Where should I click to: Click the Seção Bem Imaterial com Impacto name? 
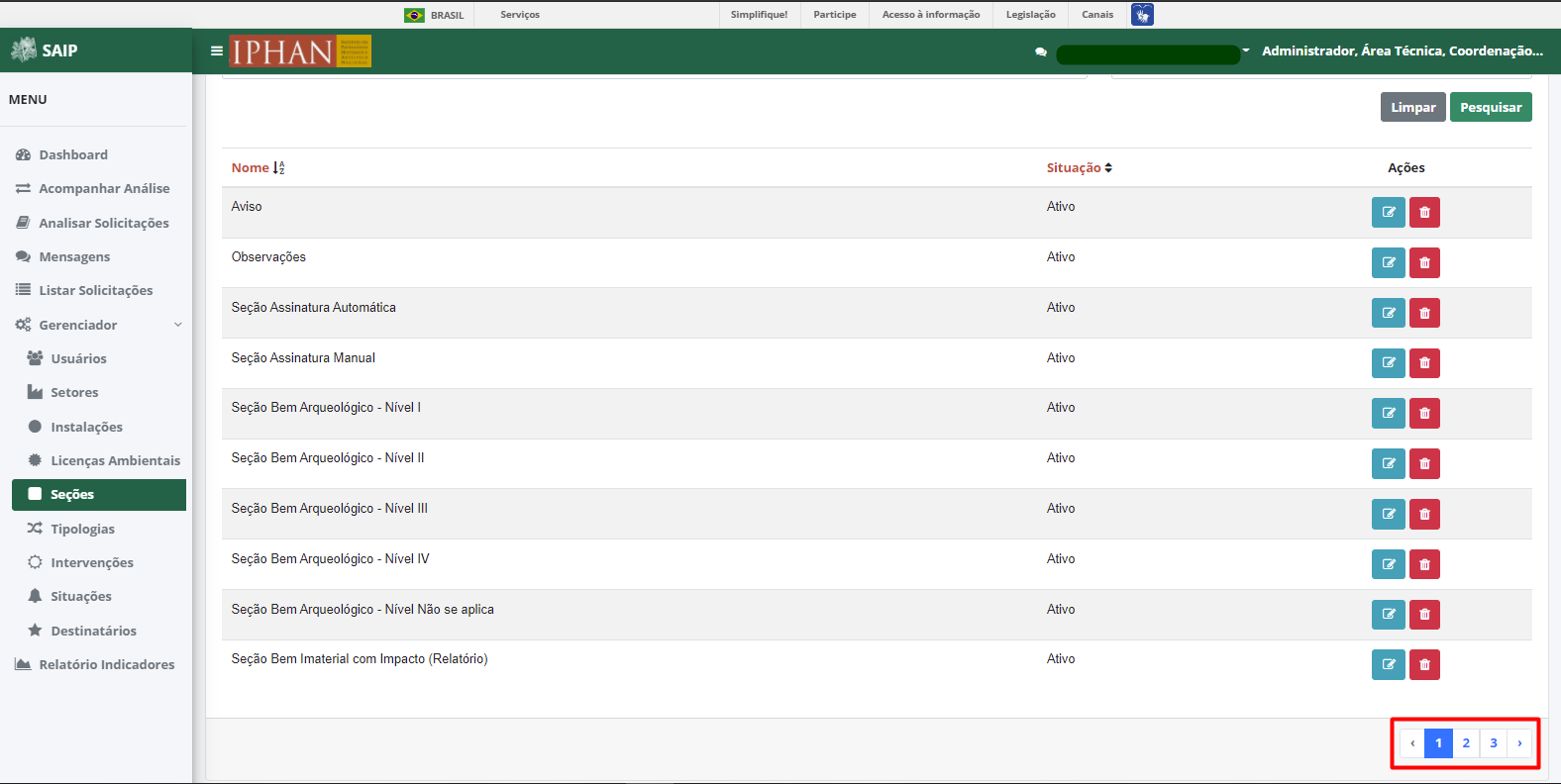pyautogui.click(x=360, y=658)
